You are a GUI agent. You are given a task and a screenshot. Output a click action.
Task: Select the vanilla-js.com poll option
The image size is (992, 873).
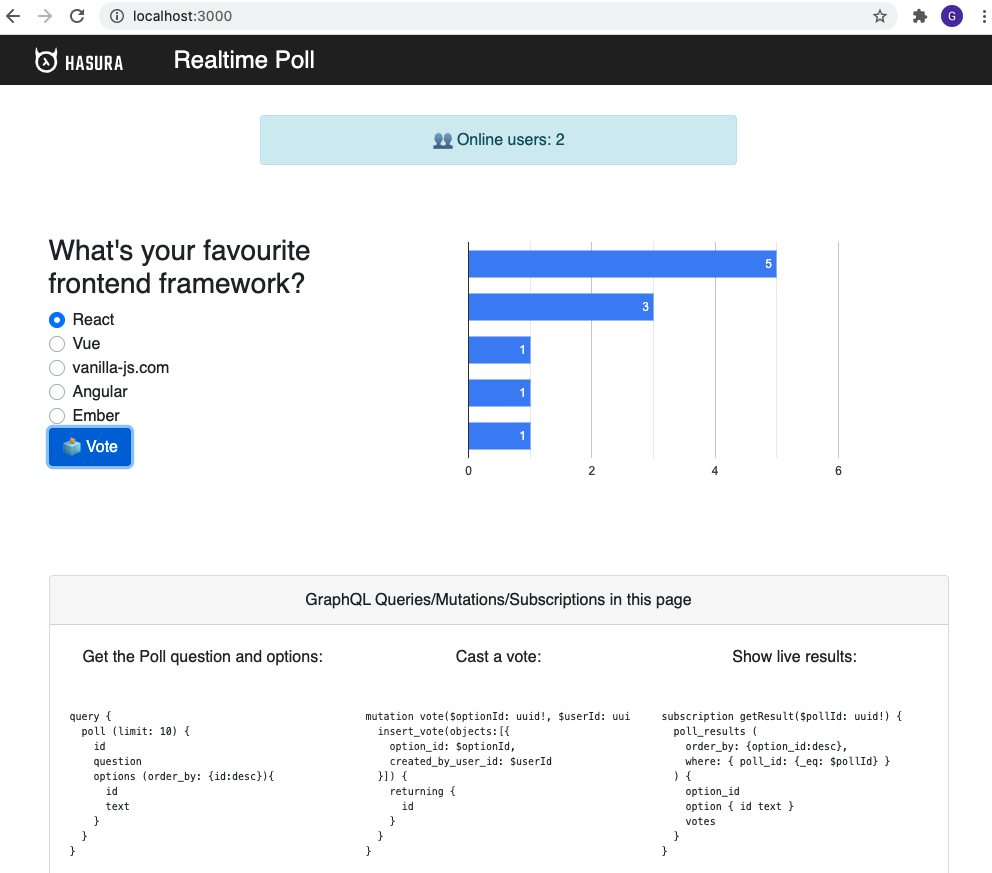57,367
